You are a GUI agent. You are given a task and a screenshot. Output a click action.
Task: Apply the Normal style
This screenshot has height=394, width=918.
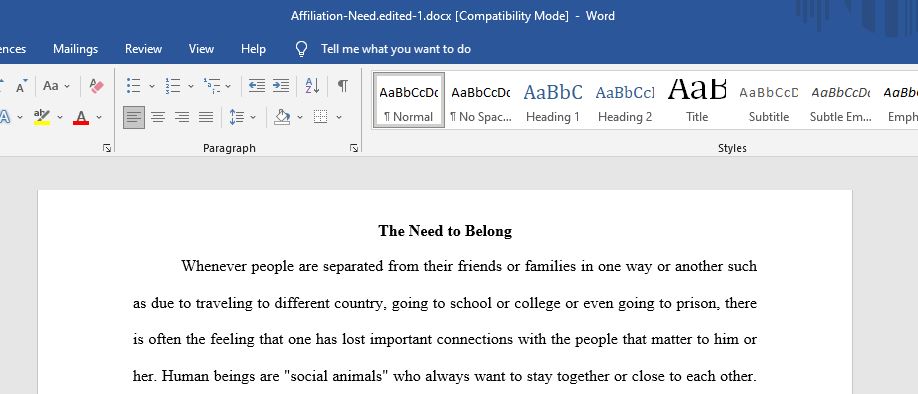(409, 100)
